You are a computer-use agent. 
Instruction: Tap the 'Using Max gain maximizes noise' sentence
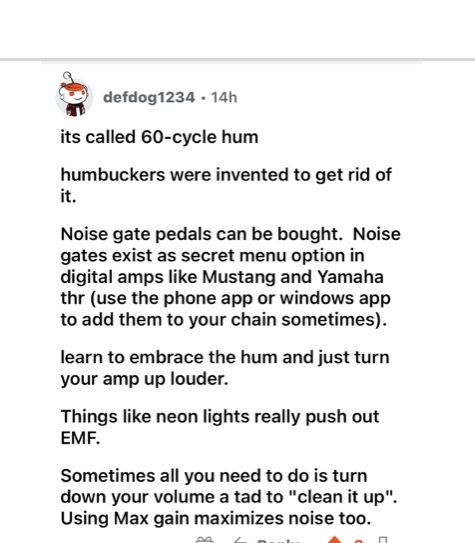click(x=216, y=518)
